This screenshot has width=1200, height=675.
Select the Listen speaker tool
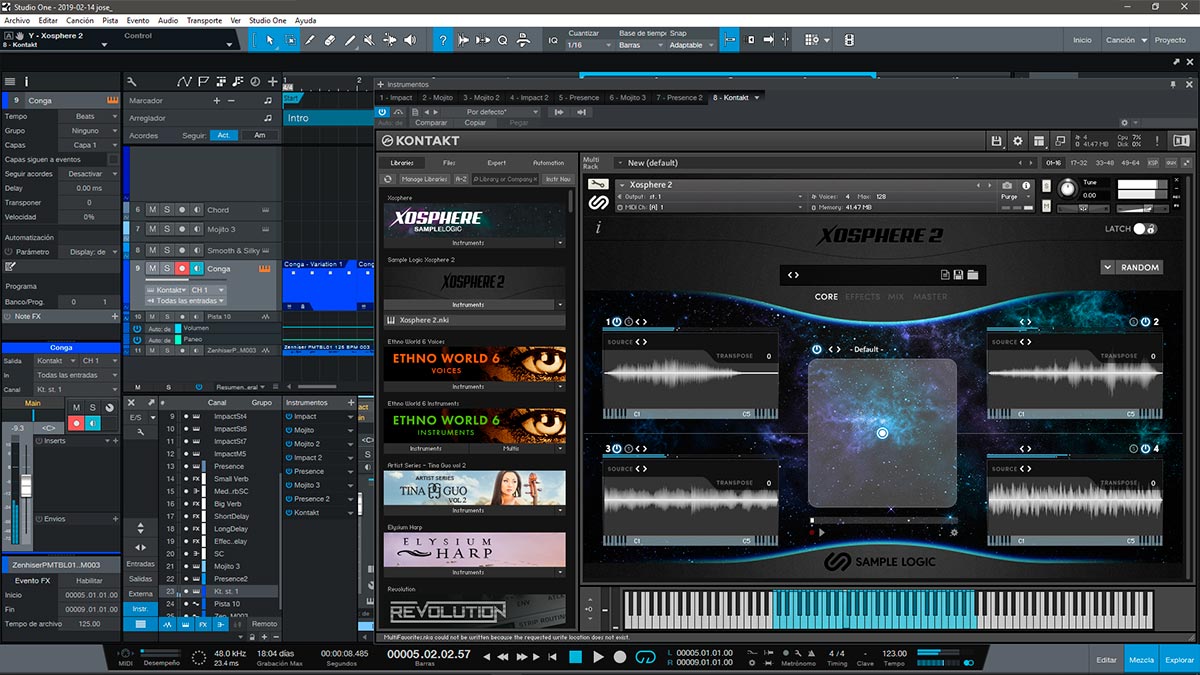(410, 40)
